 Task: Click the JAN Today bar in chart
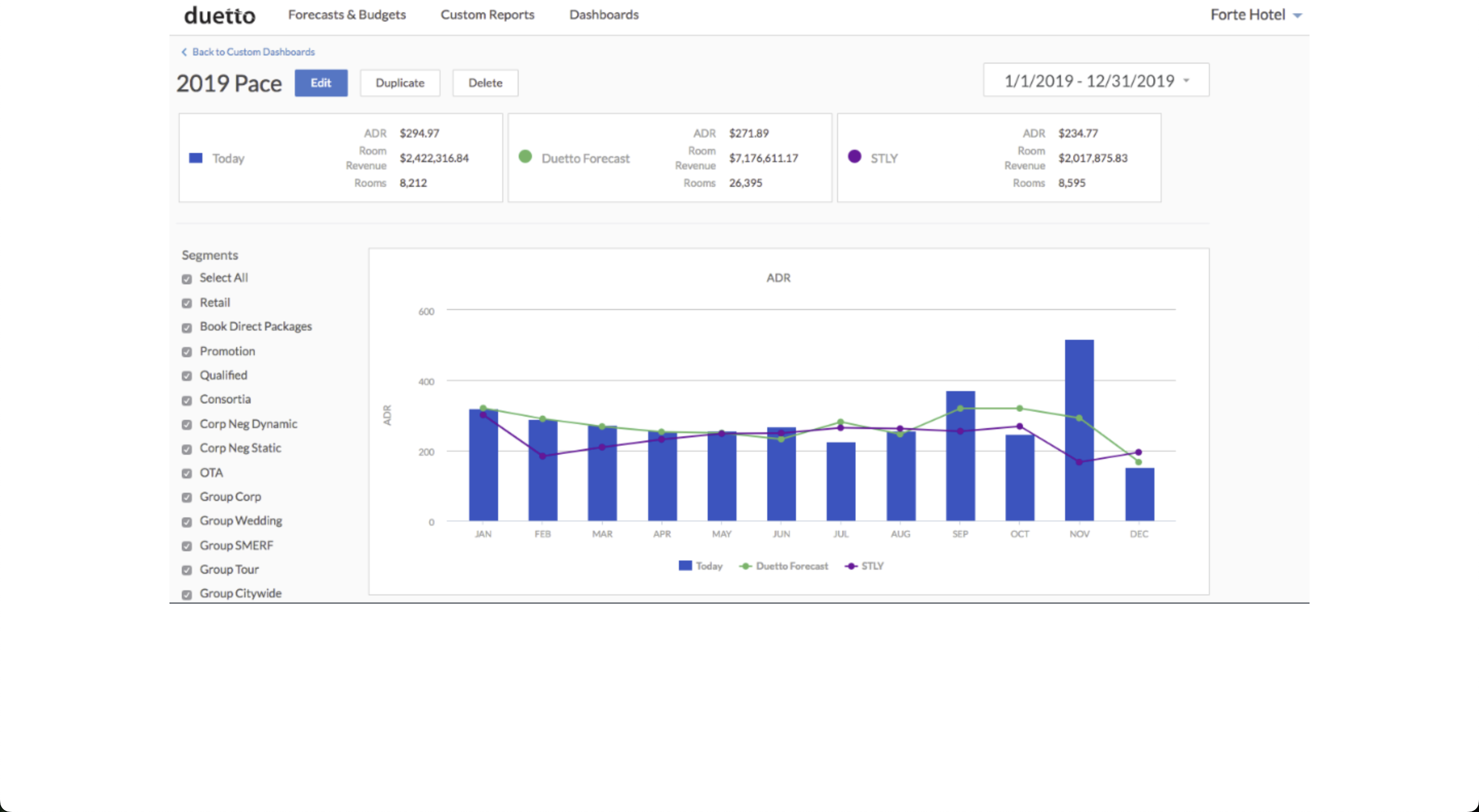483,465
